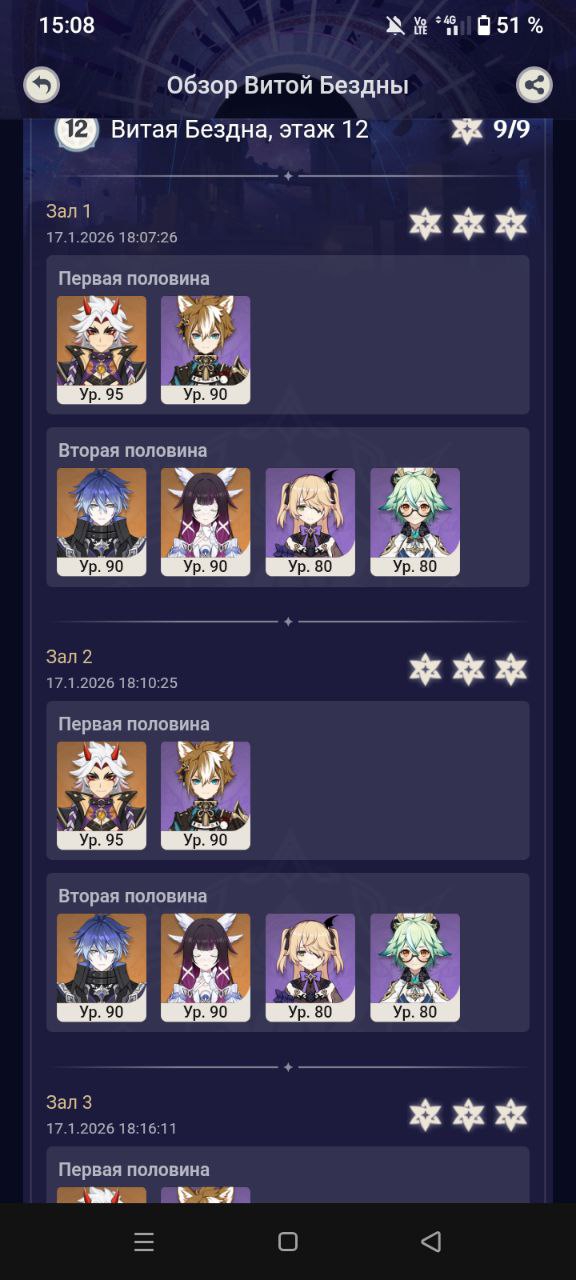Select green-haired level 80 character in Зал 2
This screenshot has height=1280, width=576.
point(415,968)
